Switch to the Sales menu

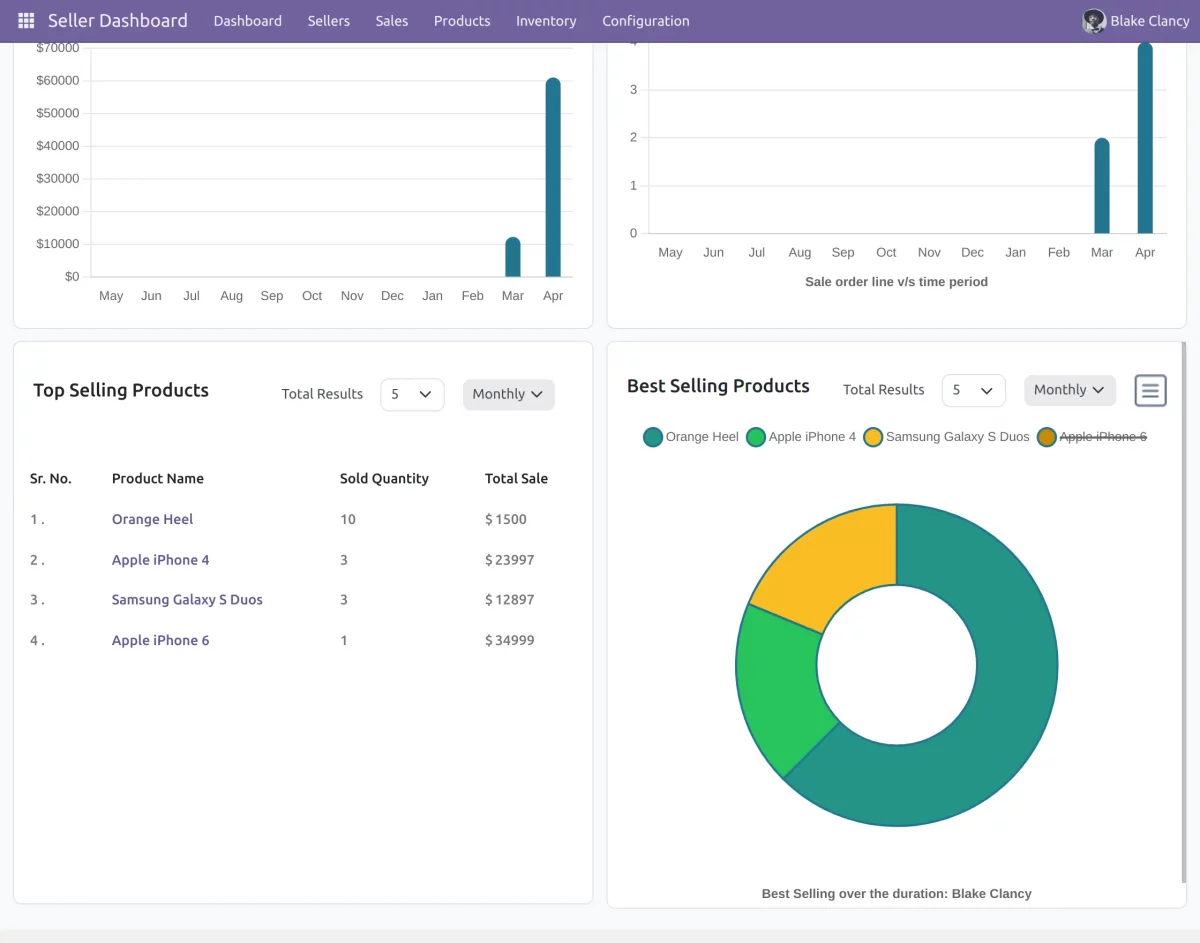click(391, 20)
